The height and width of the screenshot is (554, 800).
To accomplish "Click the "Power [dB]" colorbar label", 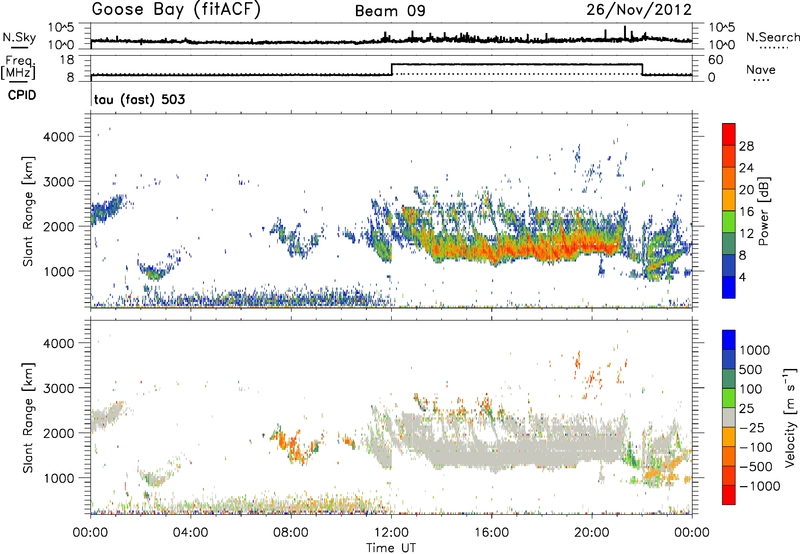I will (x=763, y=211).
